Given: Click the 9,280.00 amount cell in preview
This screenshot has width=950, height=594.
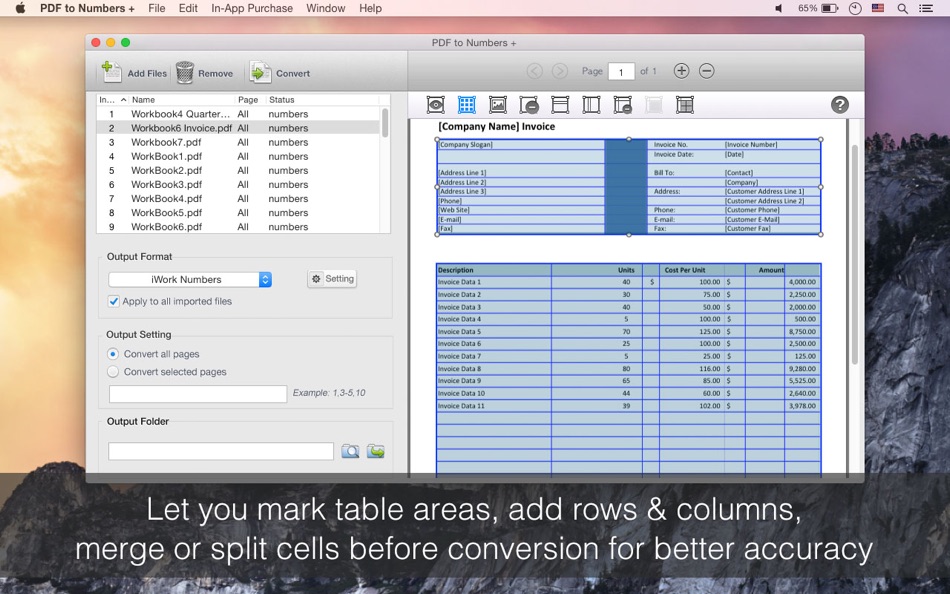Looking at the screenshot, I should tap(802, 369).
